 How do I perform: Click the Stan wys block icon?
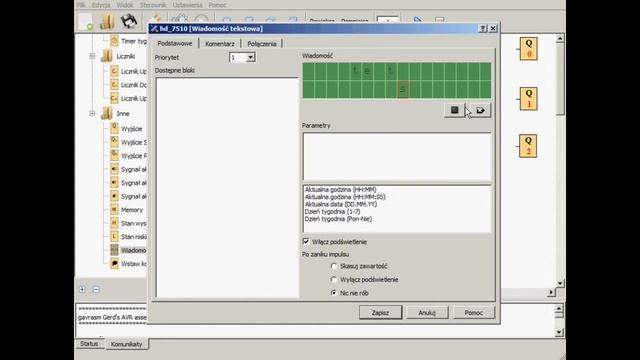[114, 223]
